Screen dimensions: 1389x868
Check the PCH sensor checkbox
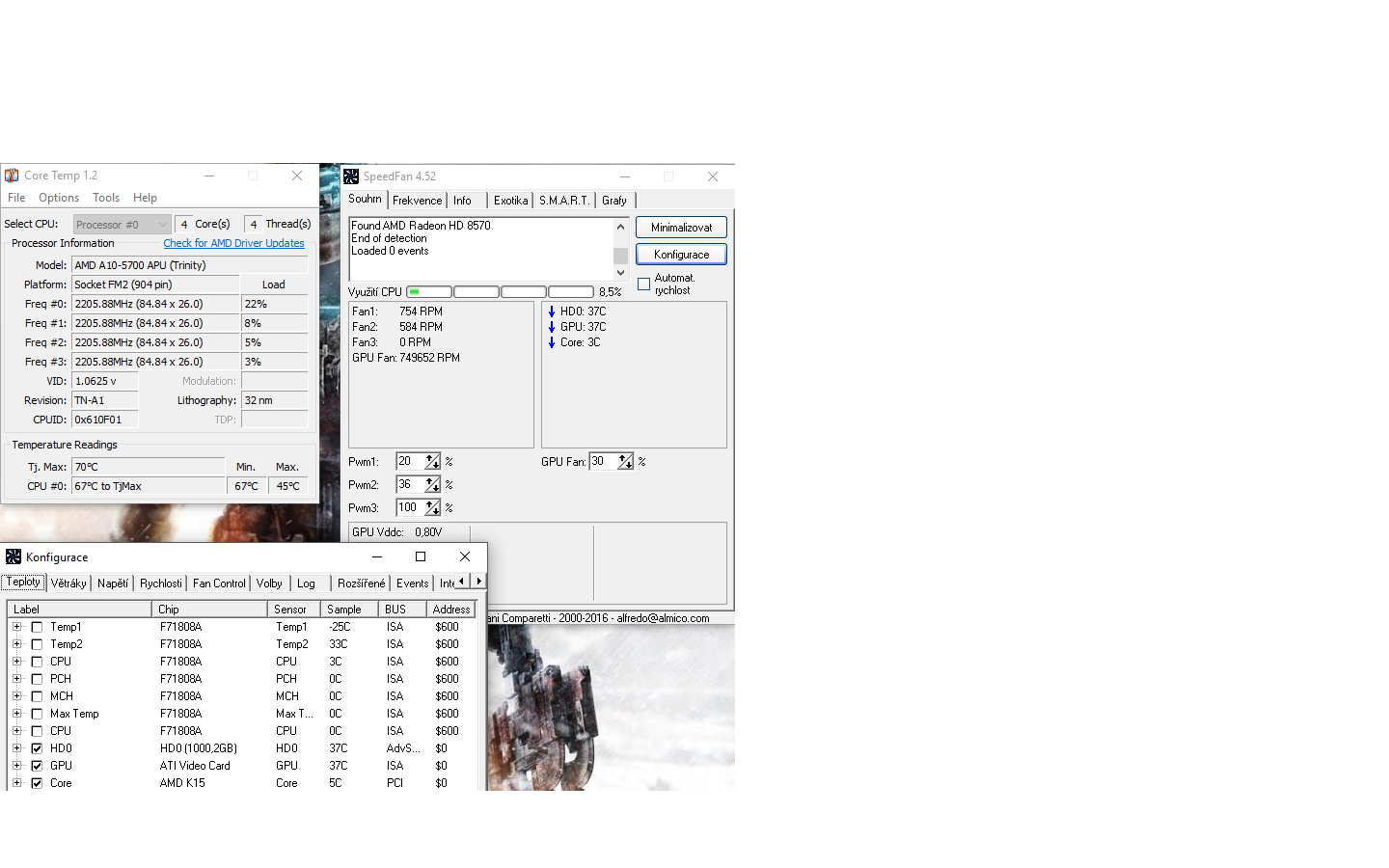[x=37, y=679]
